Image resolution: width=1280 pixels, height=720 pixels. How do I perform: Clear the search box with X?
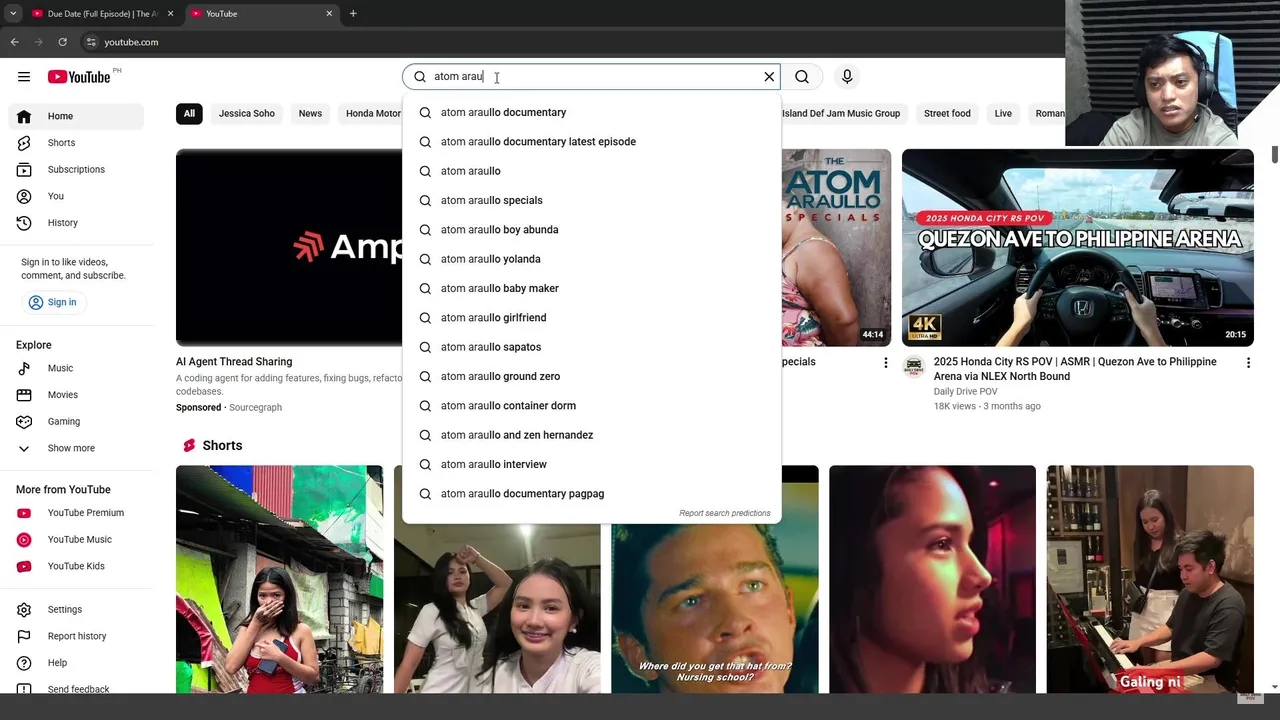[769, 77]
